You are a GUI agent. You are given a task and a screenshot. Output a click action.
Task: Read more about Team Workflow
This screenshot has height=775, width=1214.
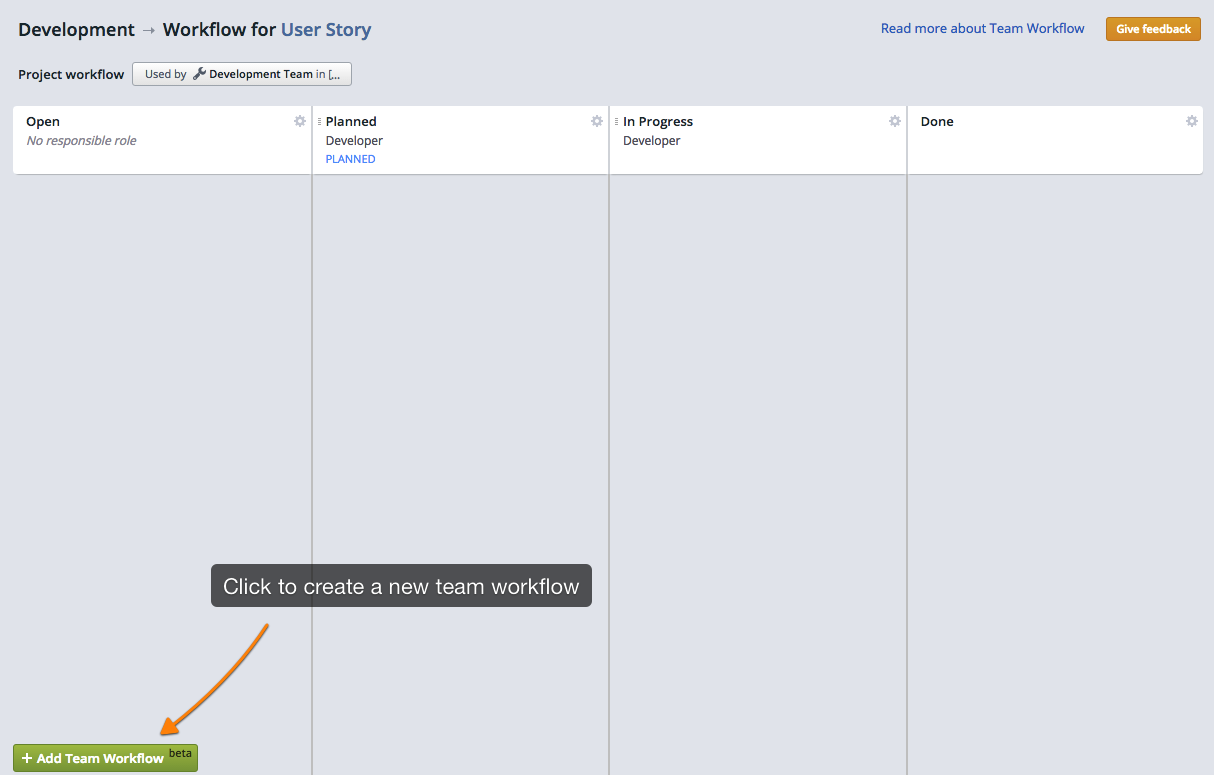(981, 28)
